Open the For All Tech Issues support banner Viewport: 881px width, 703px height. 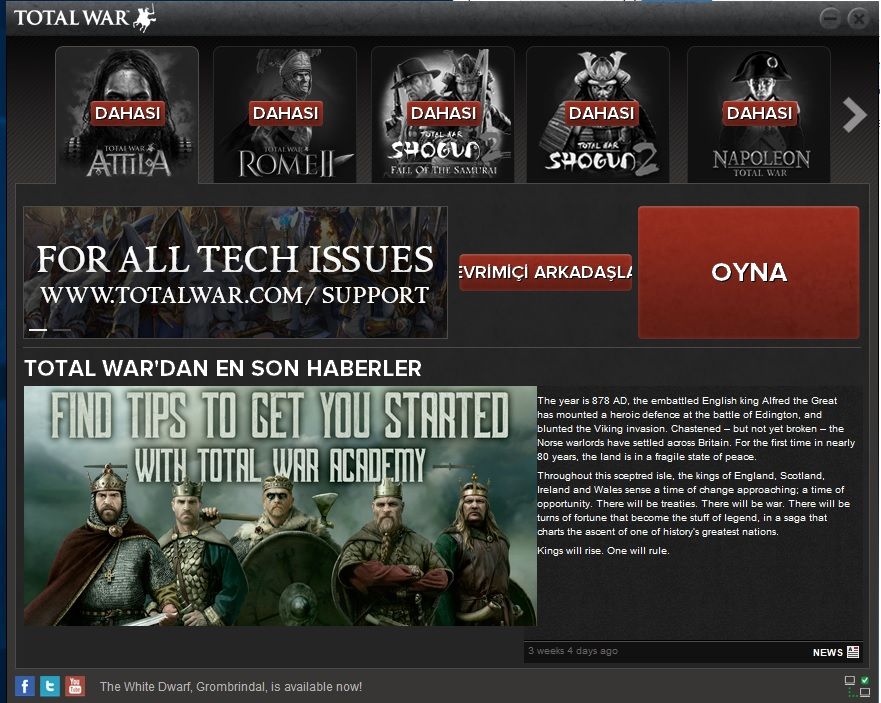(x=235, y=272)
